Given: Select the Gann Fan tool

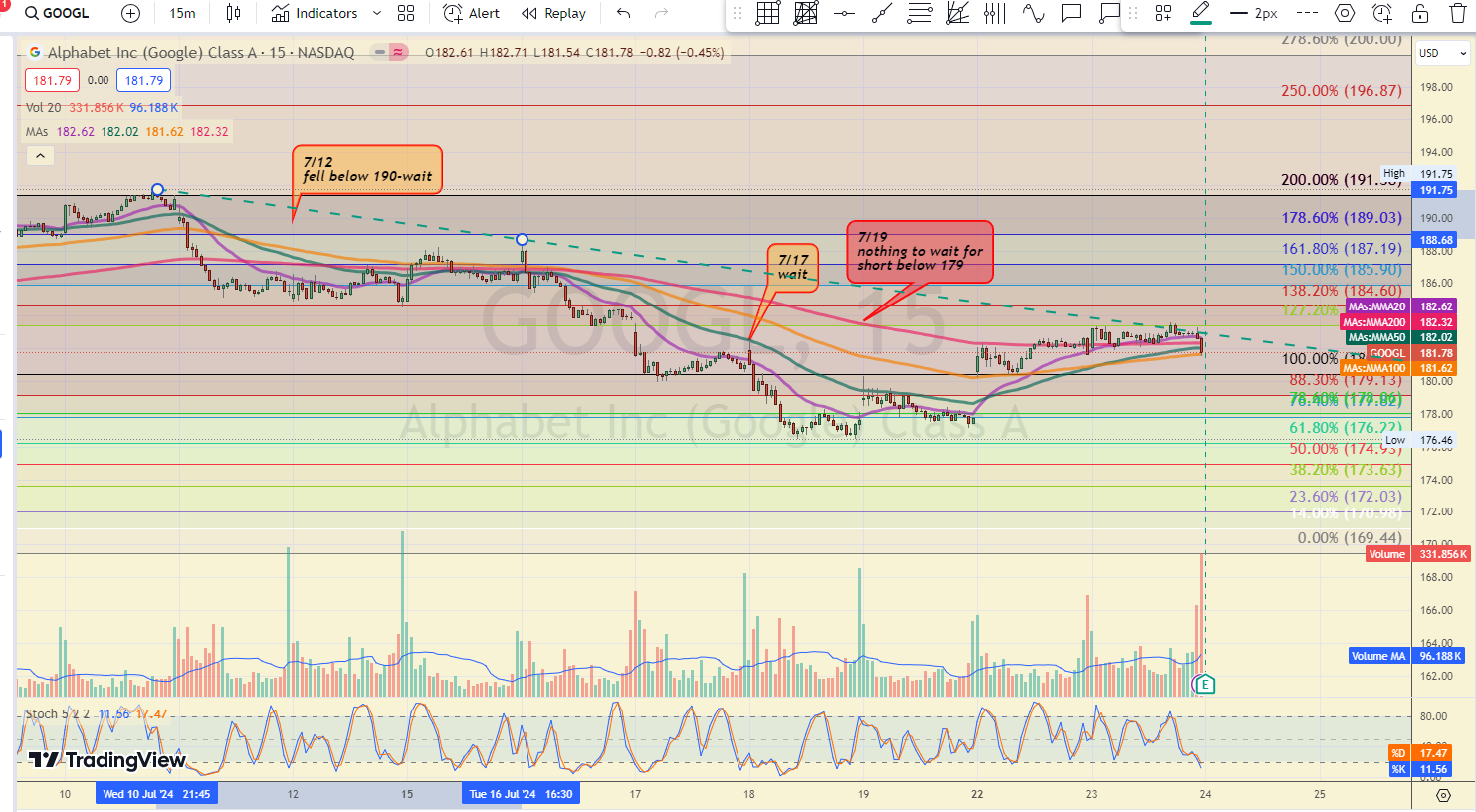Looking at the screenshot, I should (x=957, y=13).
